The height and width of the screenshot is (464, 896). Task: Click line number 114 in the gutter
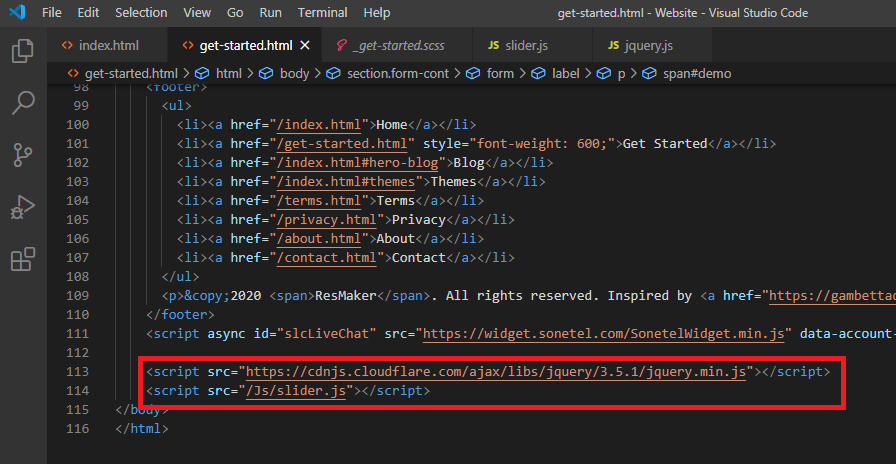(78, 391)
